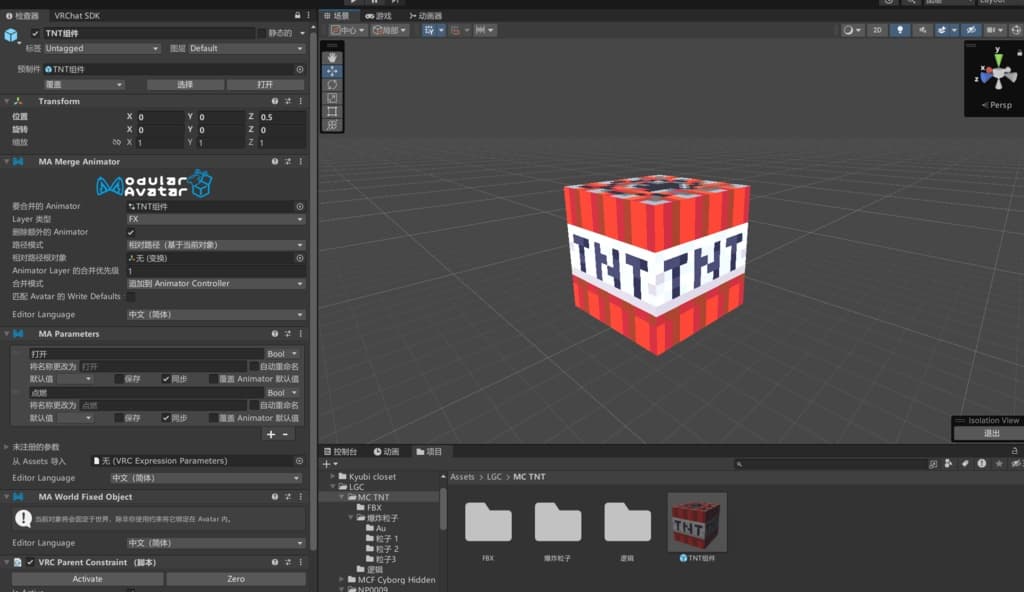
Task: Click the 退出 button in Isolation View
Action: point(991,433)
